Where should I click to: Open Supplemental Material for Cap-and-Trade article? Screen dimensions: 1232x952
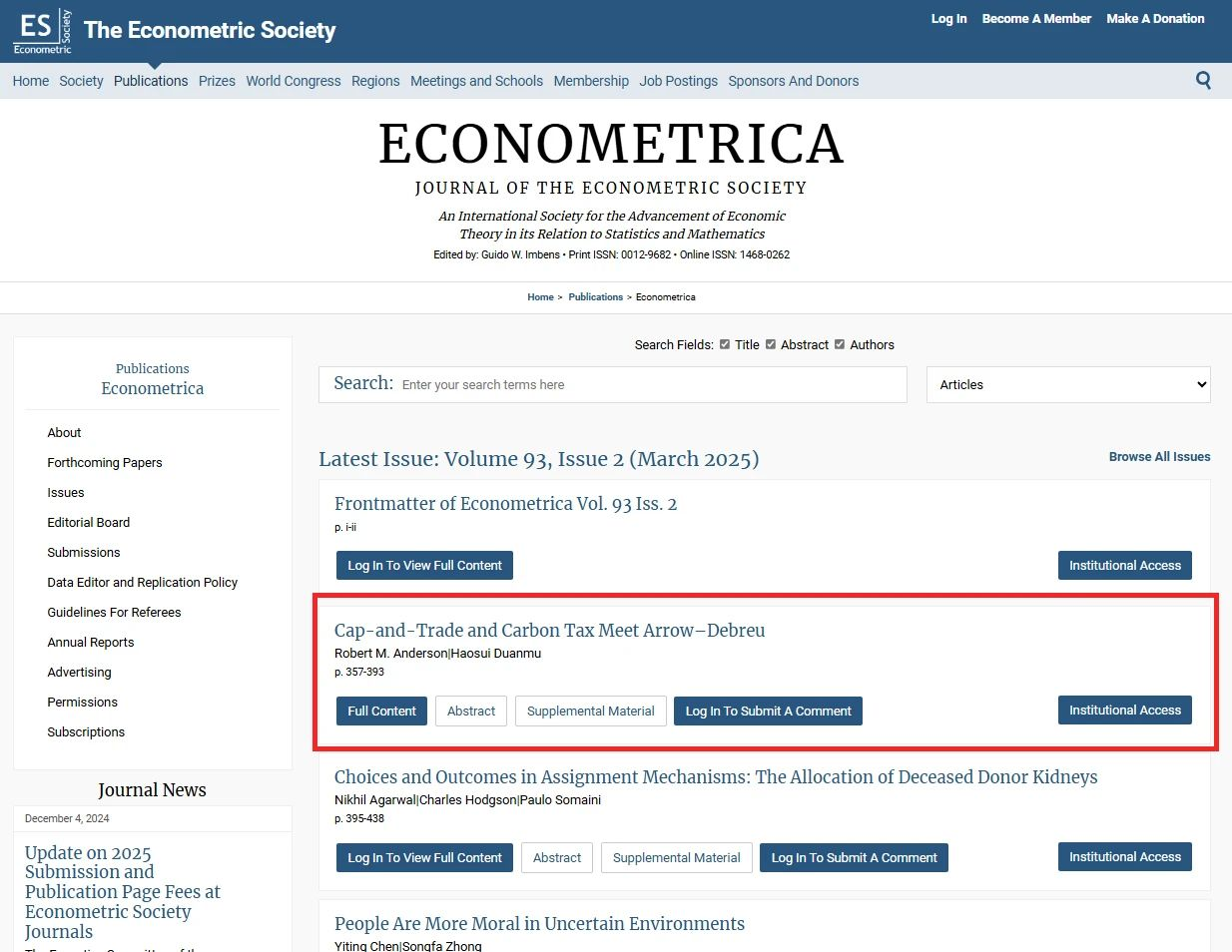pos(591,712)
